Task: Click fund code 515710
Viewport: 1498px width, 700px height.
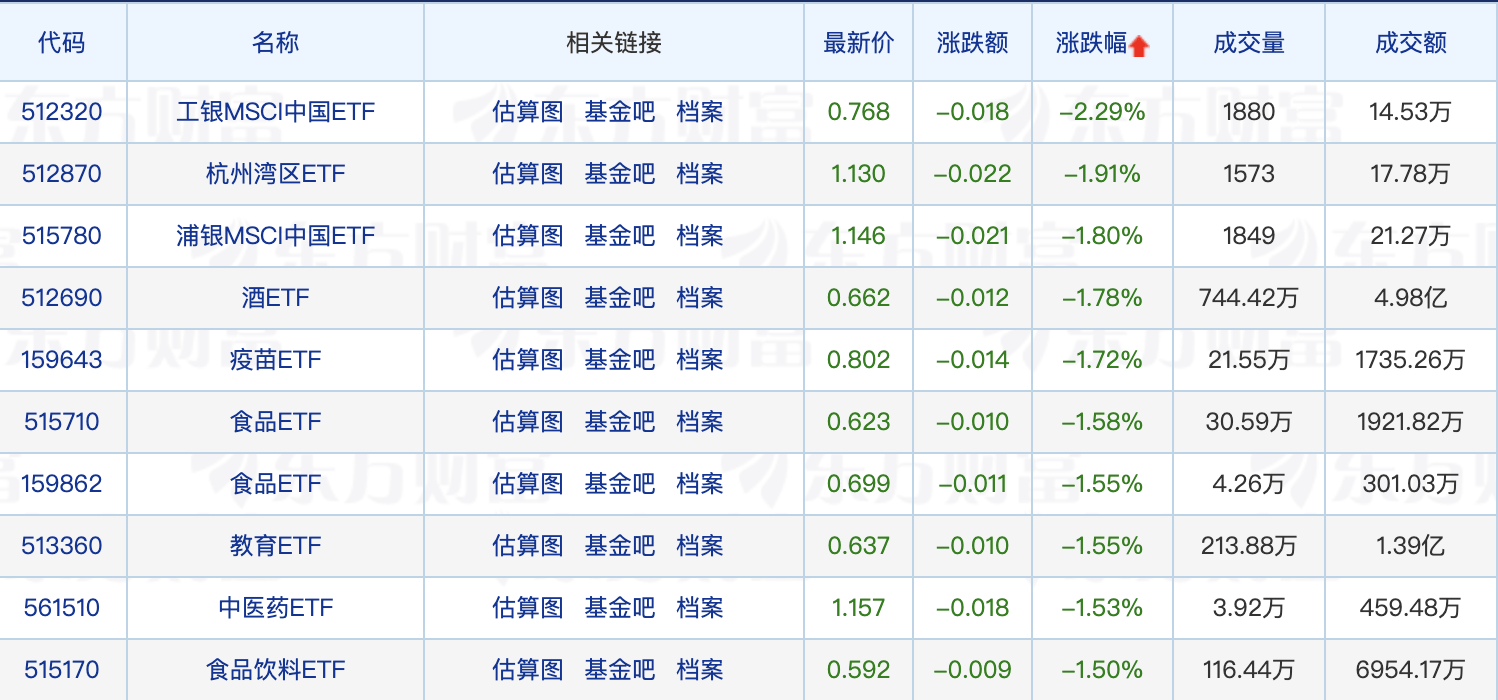Action: coord(62,422)
